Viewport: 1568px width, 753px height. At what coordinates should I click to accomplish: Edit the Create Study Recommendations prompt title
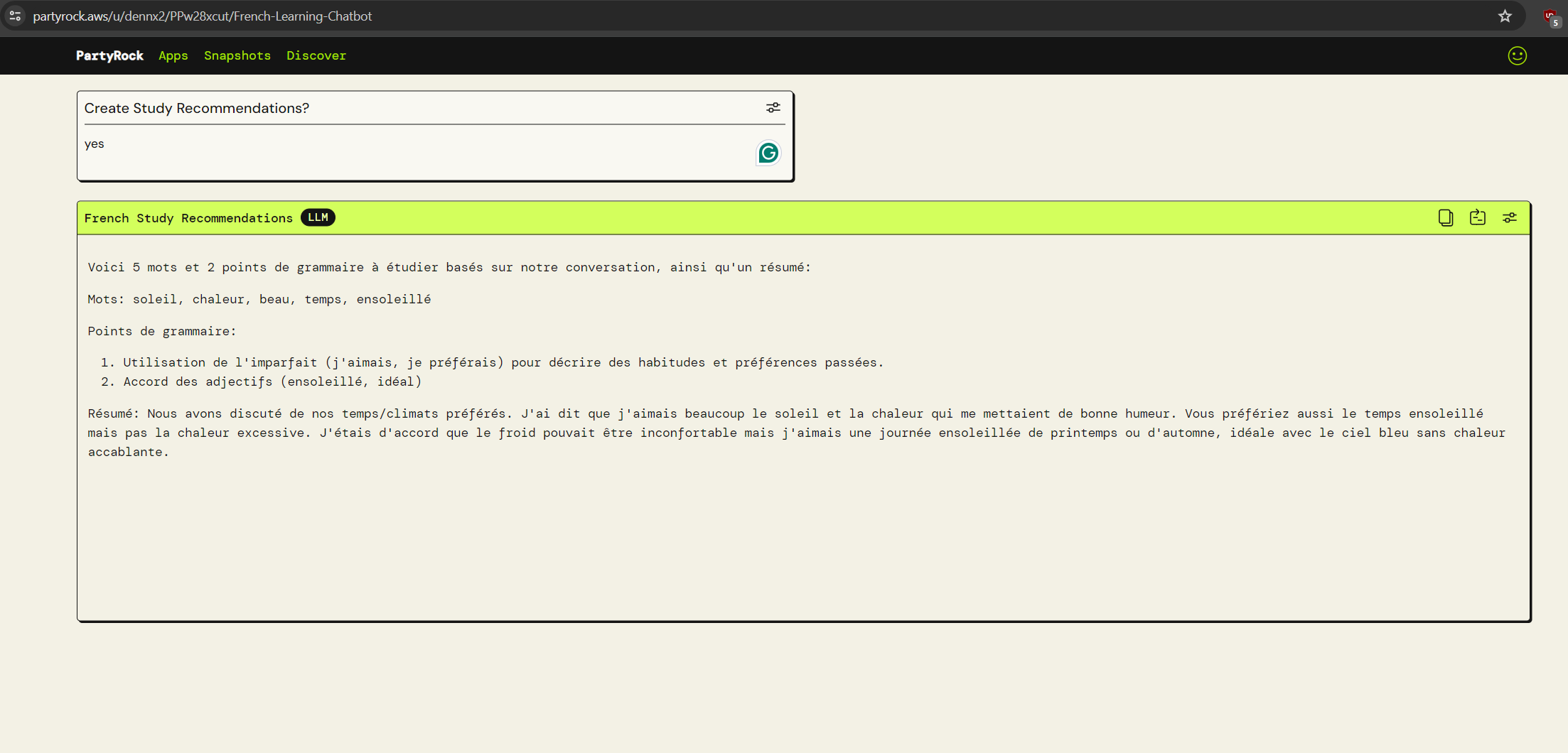pos(197,108)
